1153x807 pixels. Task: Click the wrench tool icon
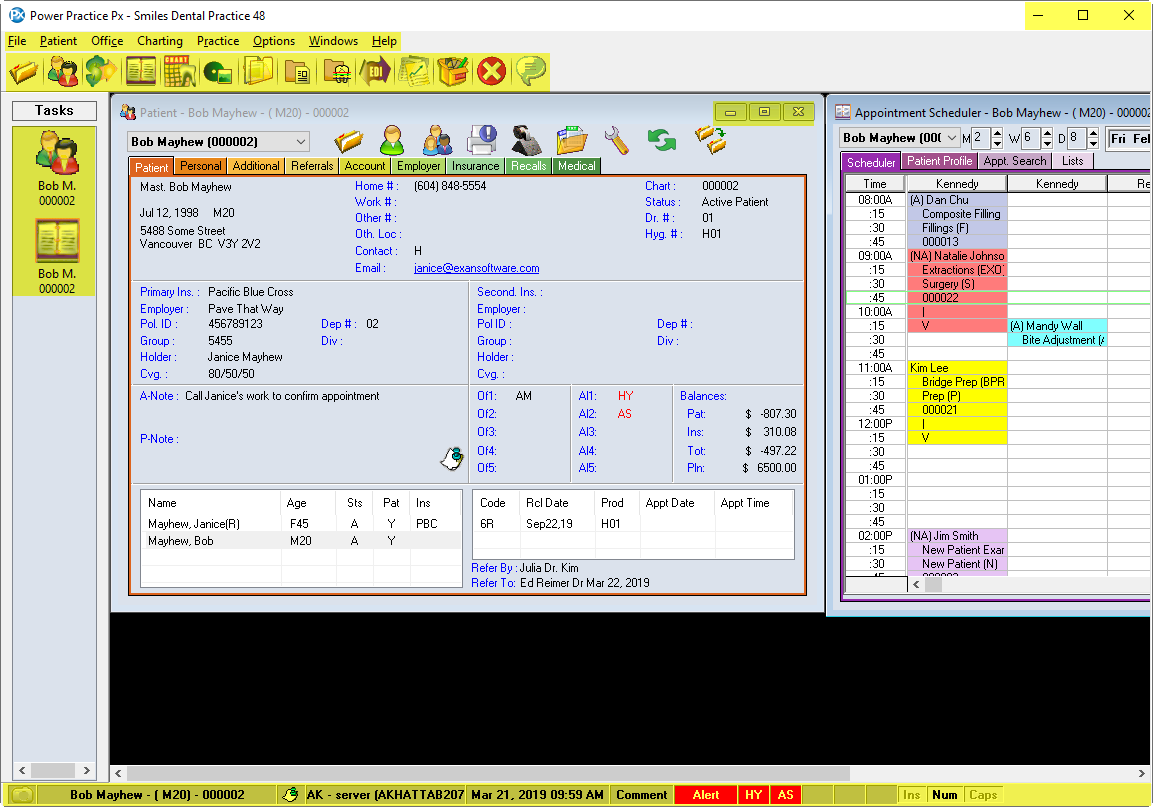617,140
